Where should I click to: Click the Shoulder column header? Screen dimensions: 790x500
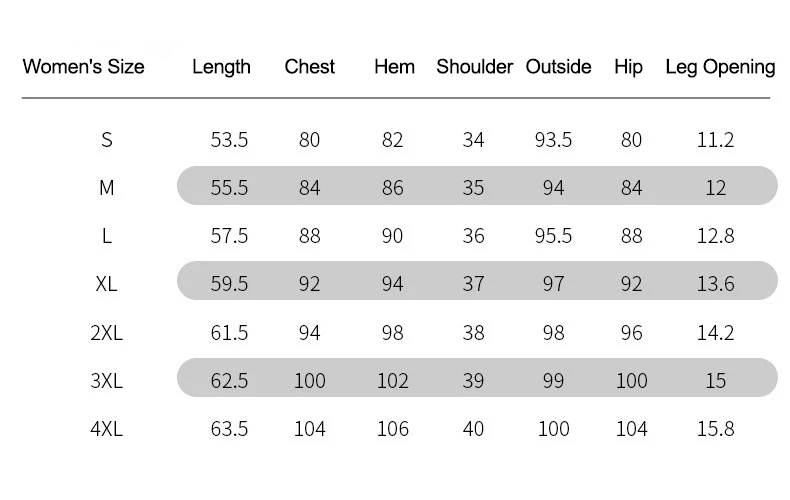tap(475, 67)
